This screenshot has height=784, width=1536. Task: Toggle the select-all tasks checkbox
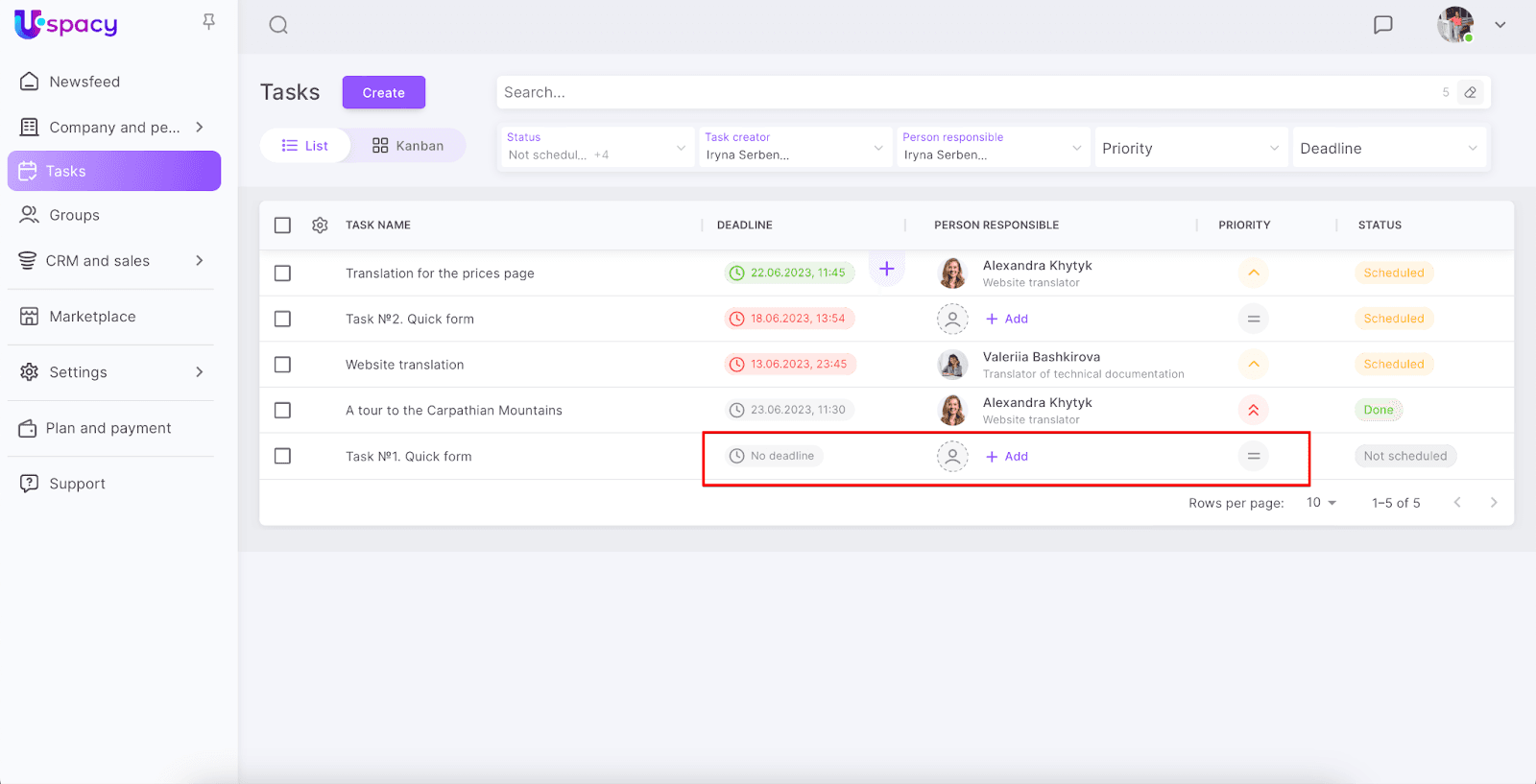coord(282,226)
